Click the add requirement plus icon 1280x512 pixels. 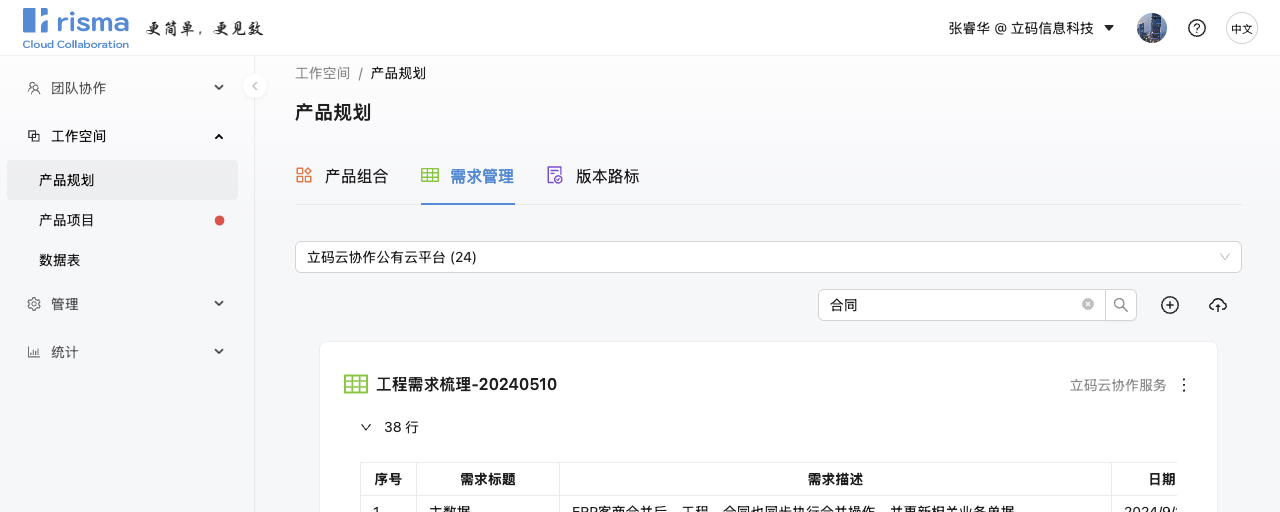click(1170, 305)
